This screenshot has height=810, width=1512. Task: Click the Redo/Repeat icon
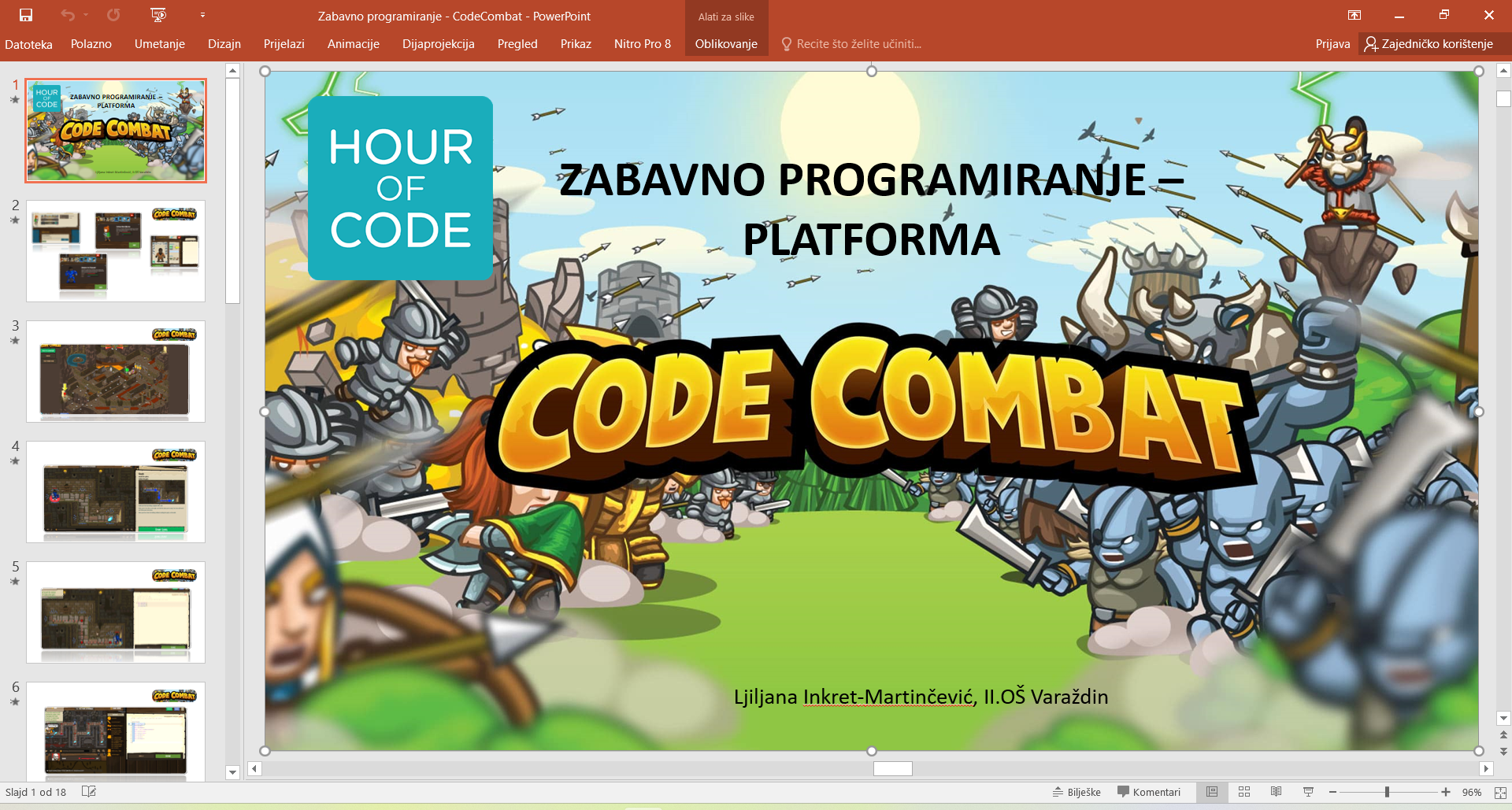pyautogui.click(x=113, y=15)
